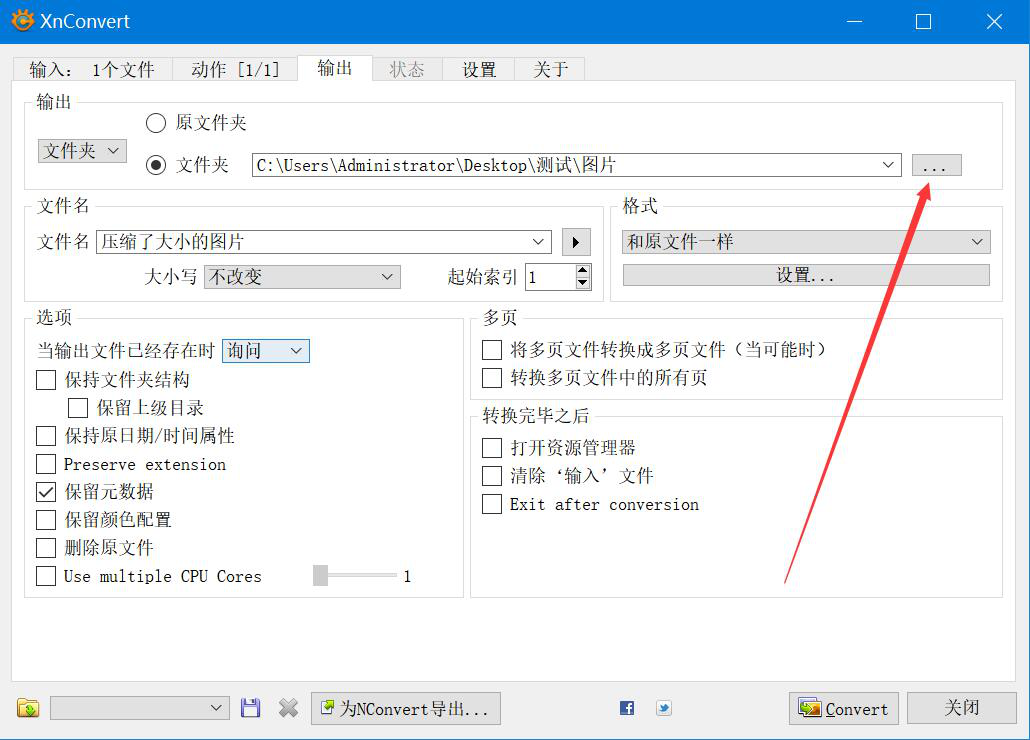Open the output type 文件夹 dropdown

82,151
